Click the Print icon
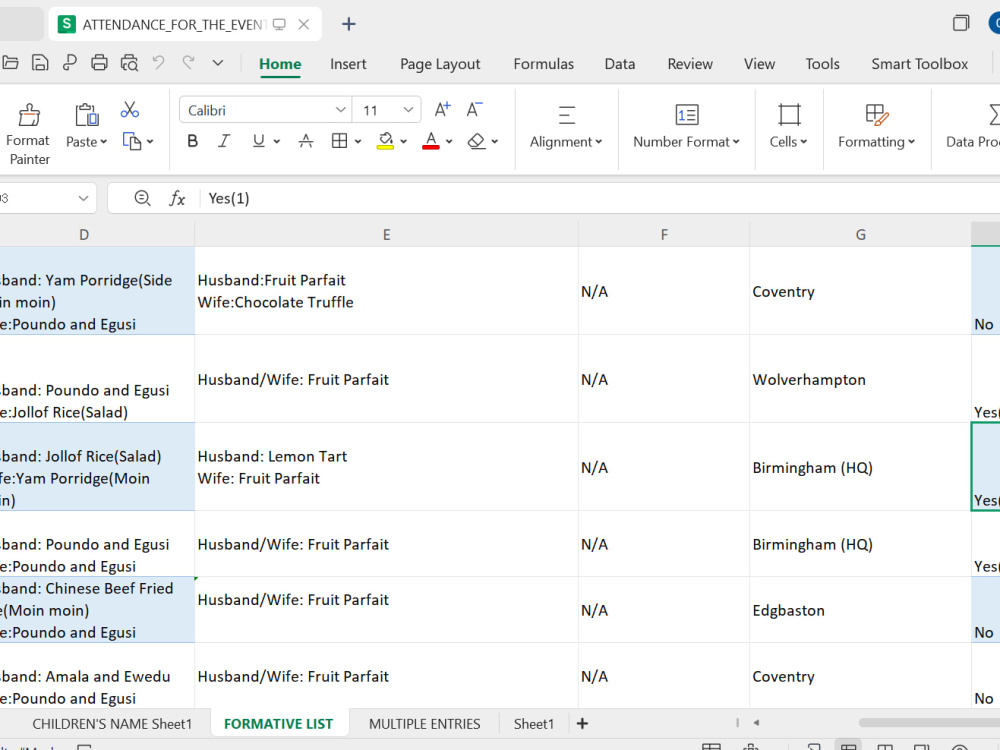The height and width of the screenshot is (750, 1000). (99, 62)
